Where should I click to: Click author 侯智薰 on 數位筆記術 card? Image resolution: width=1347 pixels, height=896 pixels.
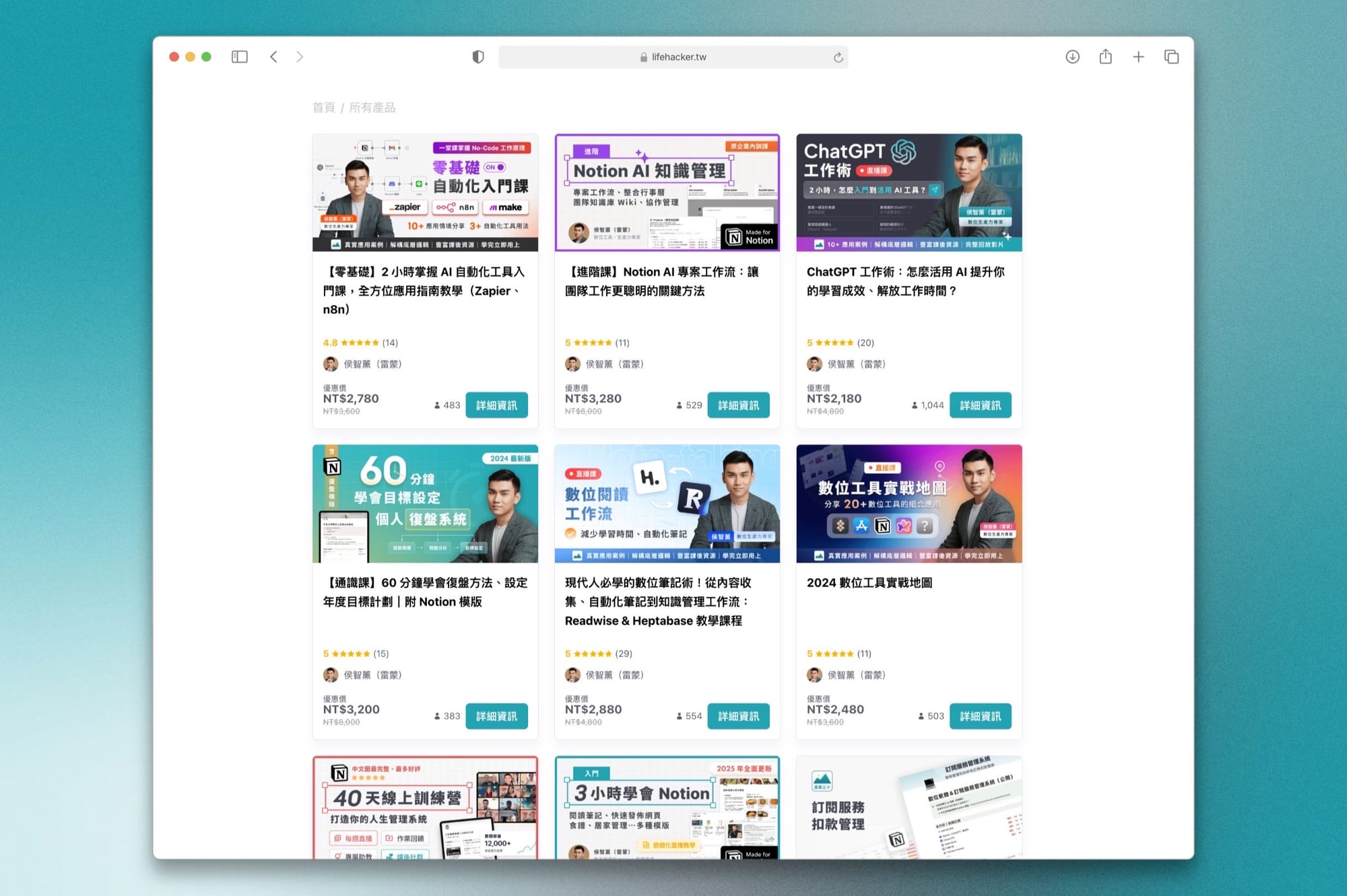[x=614, y=675]
